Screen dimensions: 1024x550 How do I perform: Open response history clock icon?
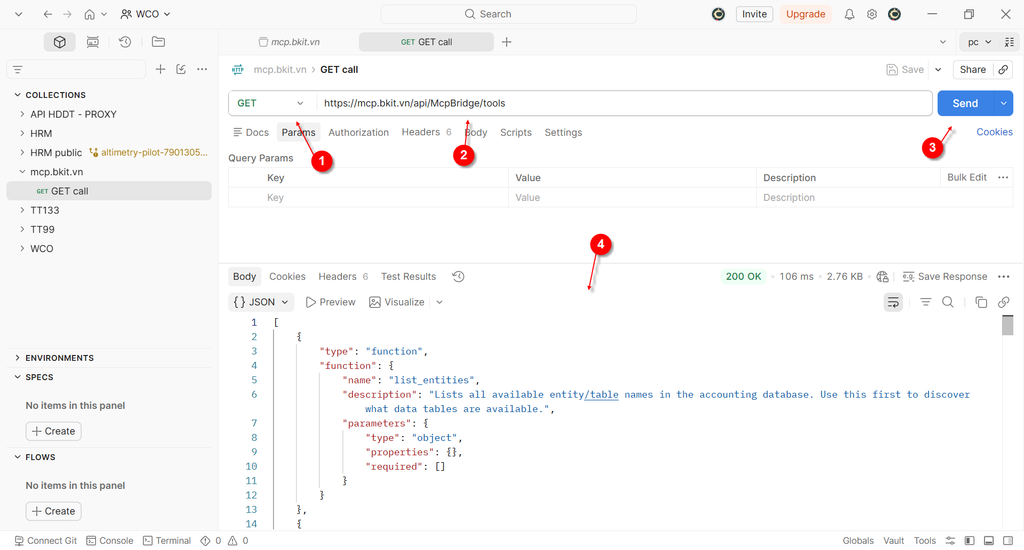[x=458, y=276]
